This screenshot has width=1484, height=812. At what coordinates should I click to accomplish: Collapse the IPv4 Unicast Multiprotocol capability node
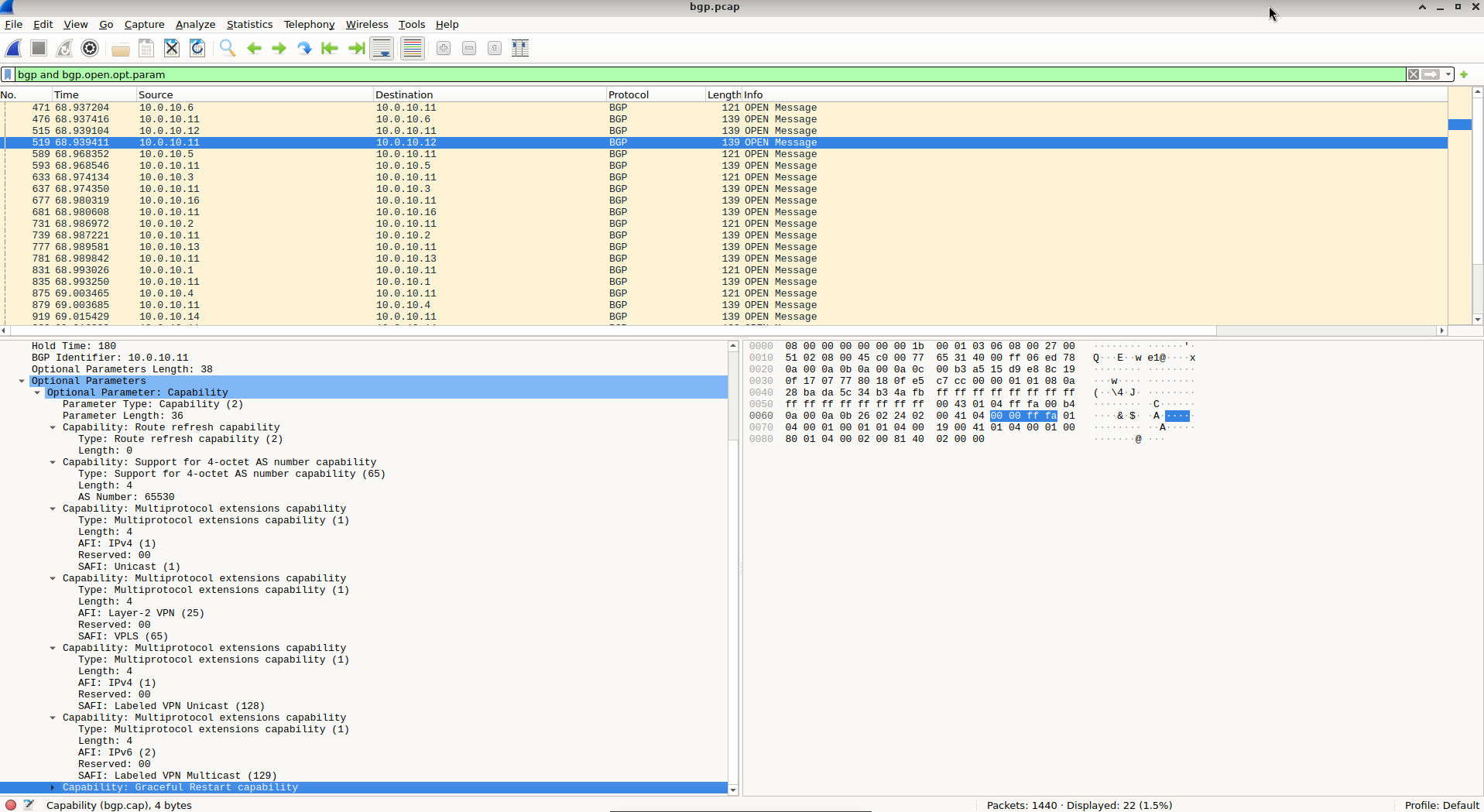[53, 509]
